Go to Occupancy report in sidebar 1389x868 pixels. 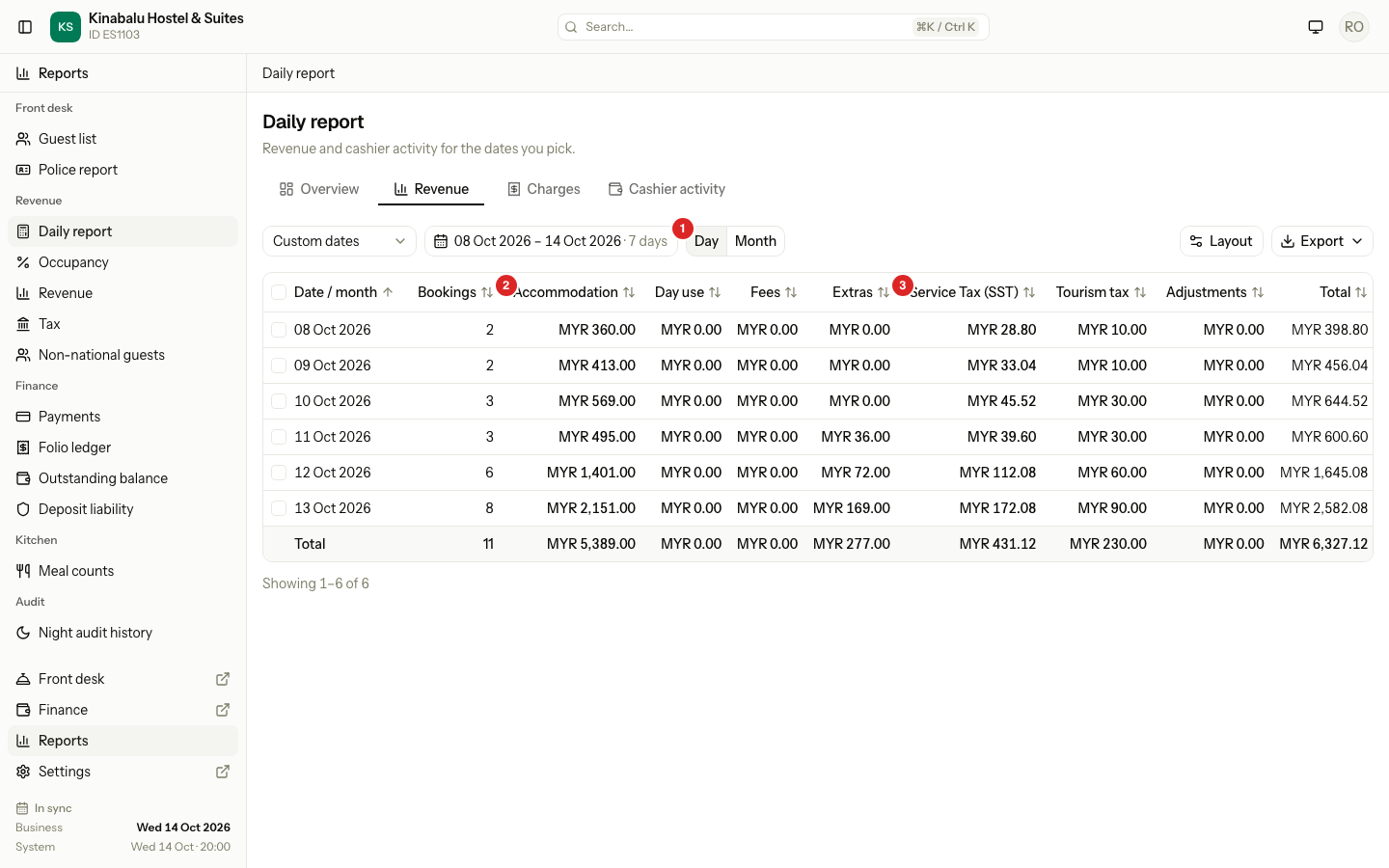[123, 262]
